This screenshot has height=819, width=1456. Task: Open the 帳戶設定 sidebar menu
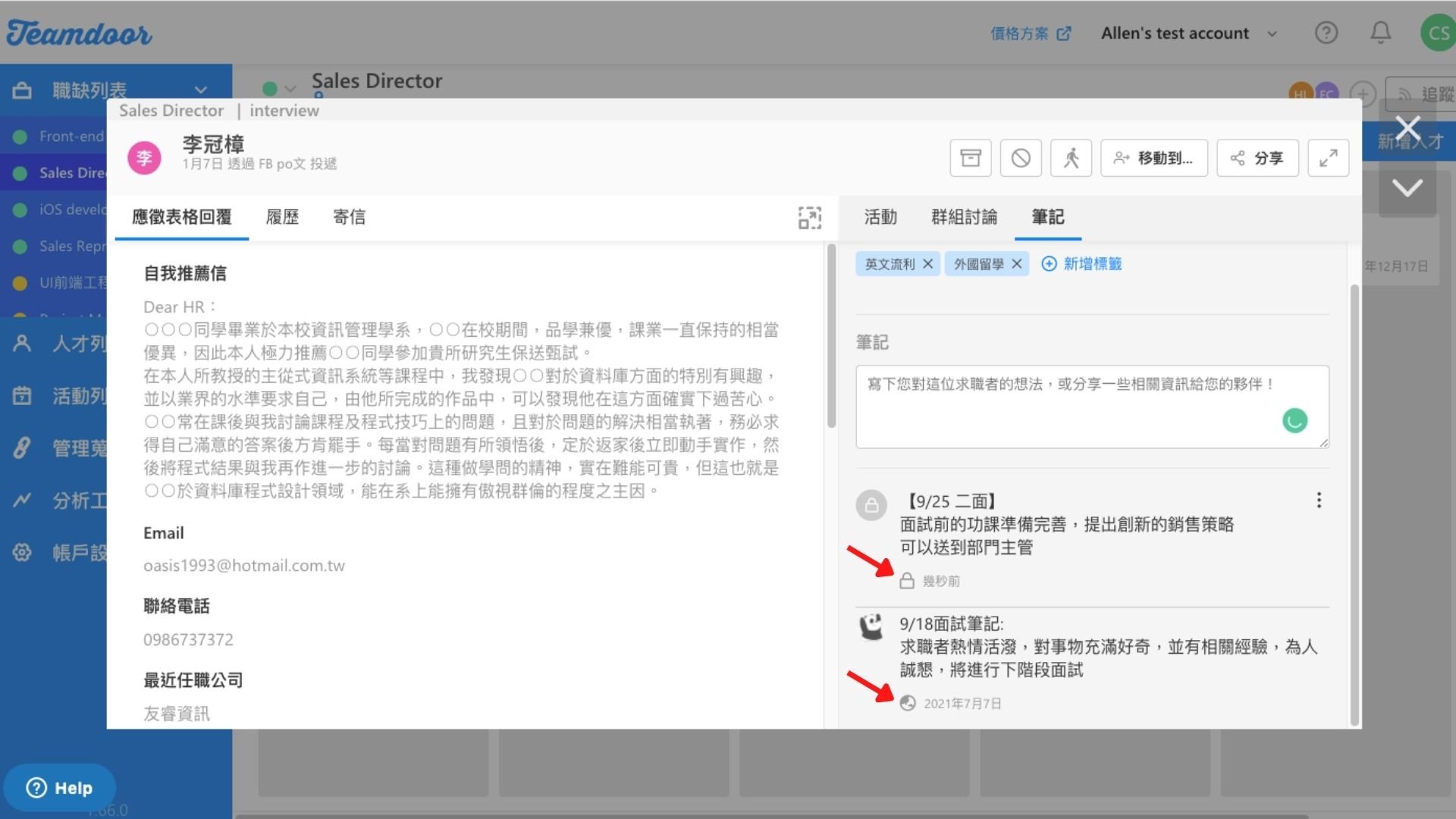[x=59, y=553]
